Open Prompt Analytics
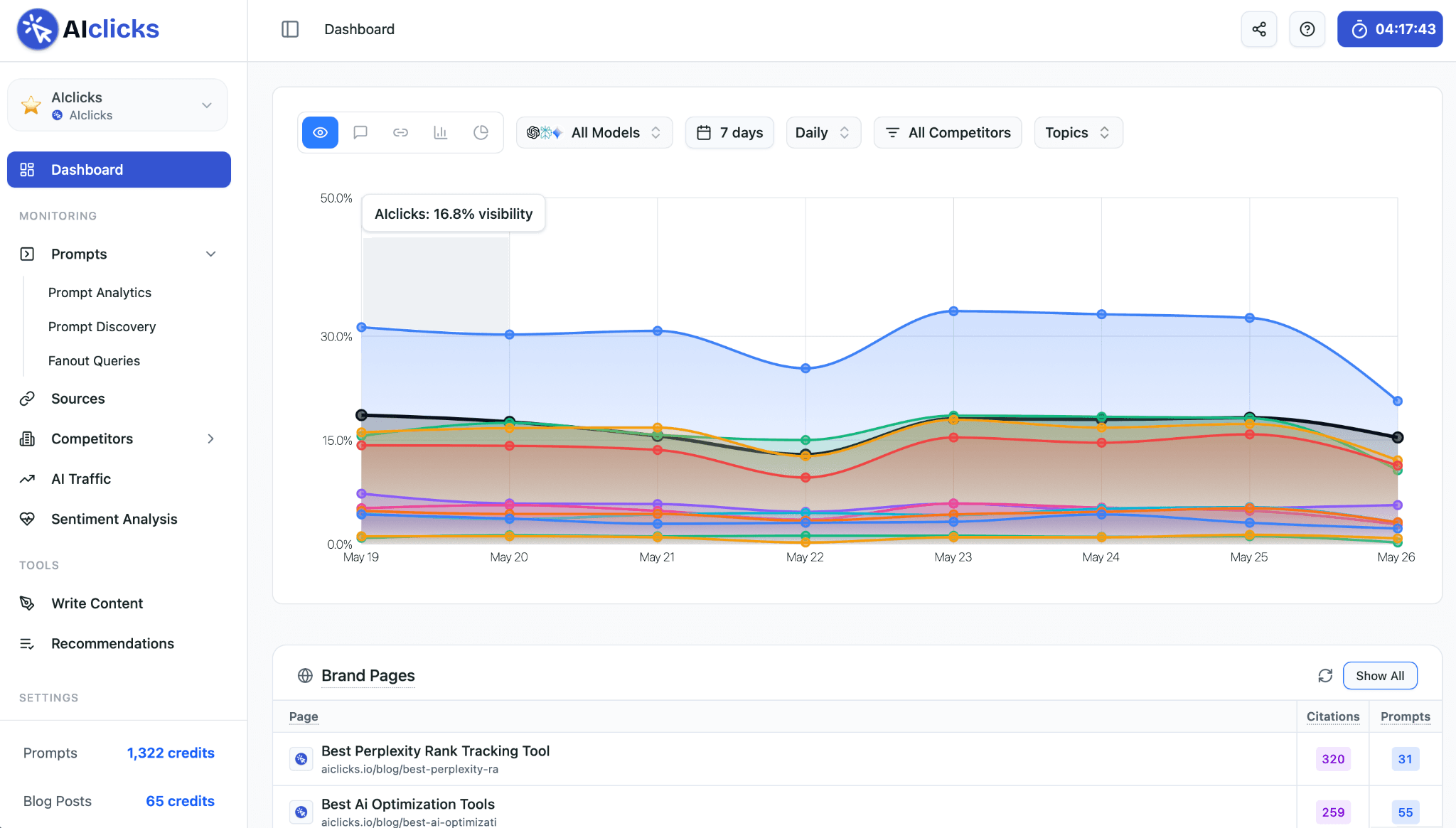 pyautogui.click(x=100, y=293)
